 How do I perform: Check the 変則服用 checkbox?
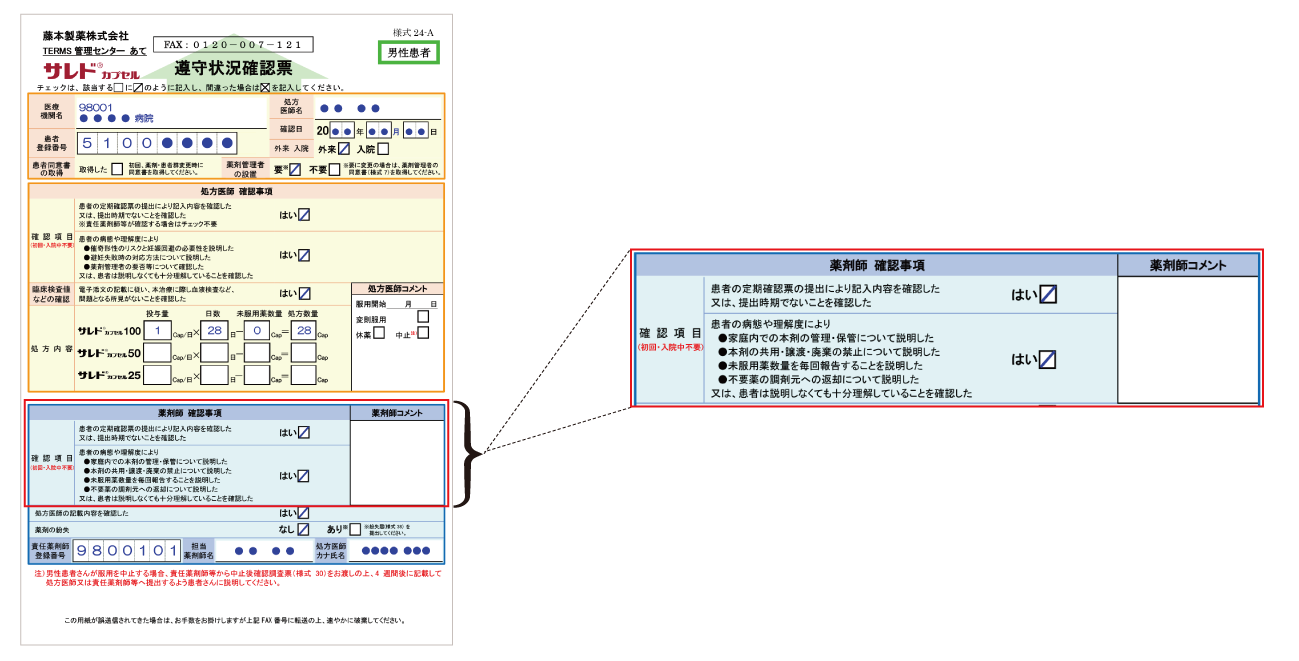[x=423, y=317]
